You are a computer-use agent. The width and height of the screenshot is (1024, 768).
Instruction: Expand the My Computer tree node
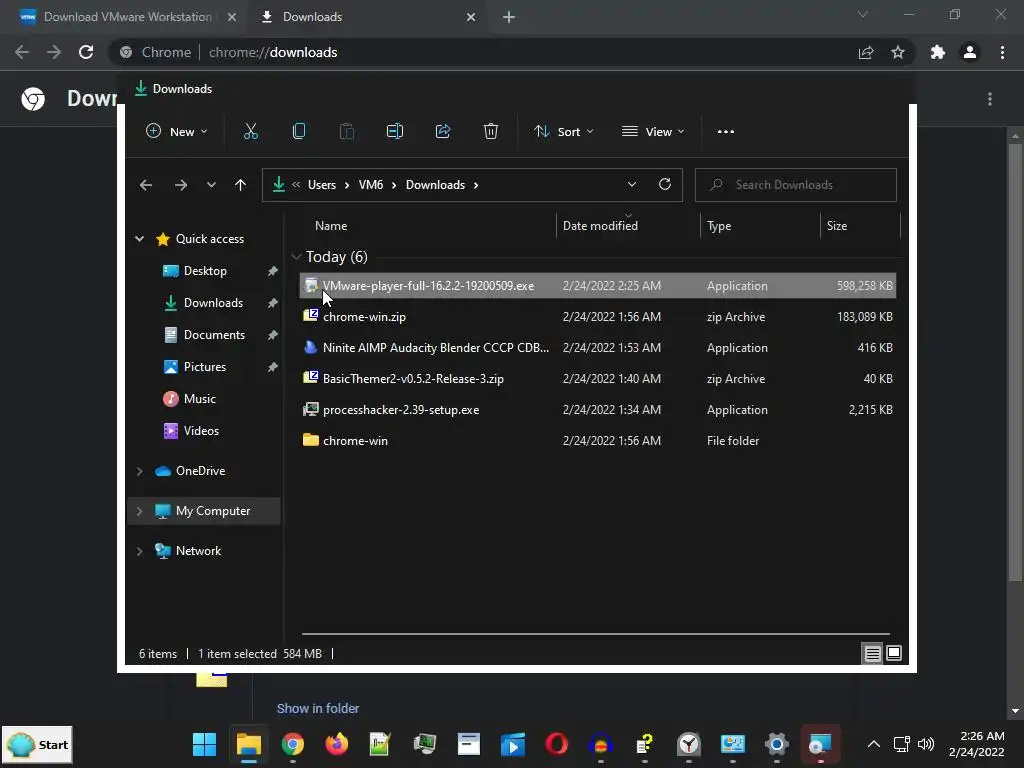point(139,511)
